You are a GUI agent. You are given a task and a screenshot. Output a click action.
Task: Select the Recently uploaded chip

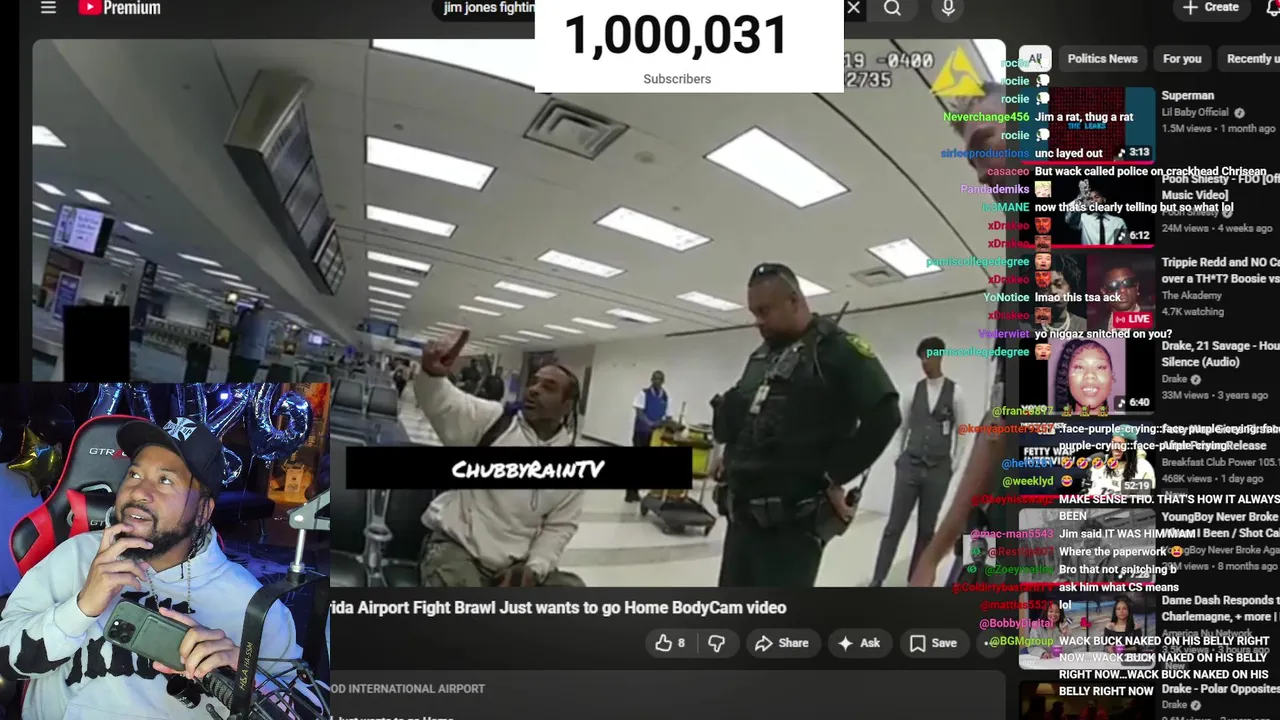click(1250, 59)
